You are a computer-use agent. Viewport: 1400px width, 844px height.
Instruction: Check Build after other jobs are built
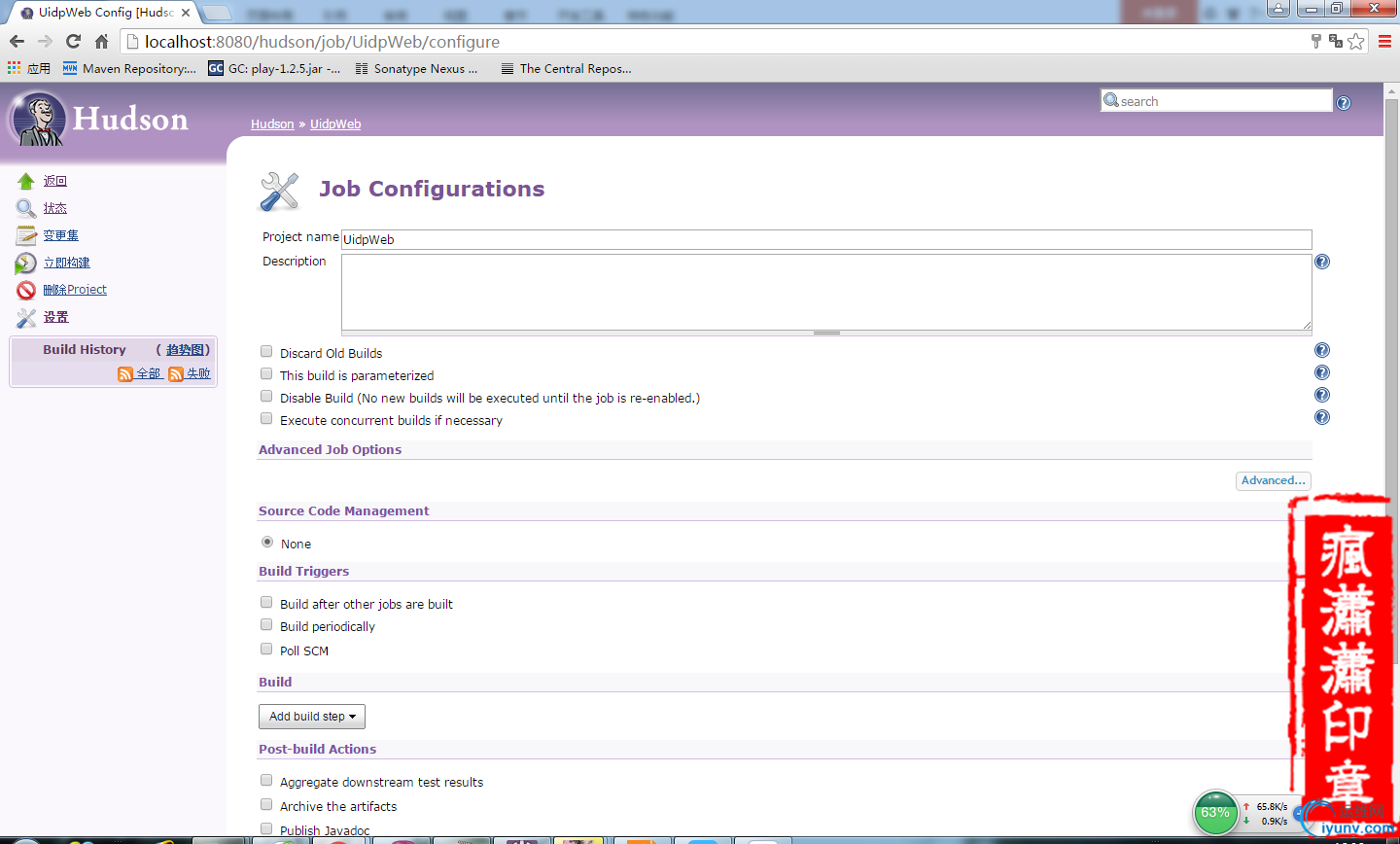(266, 602)
